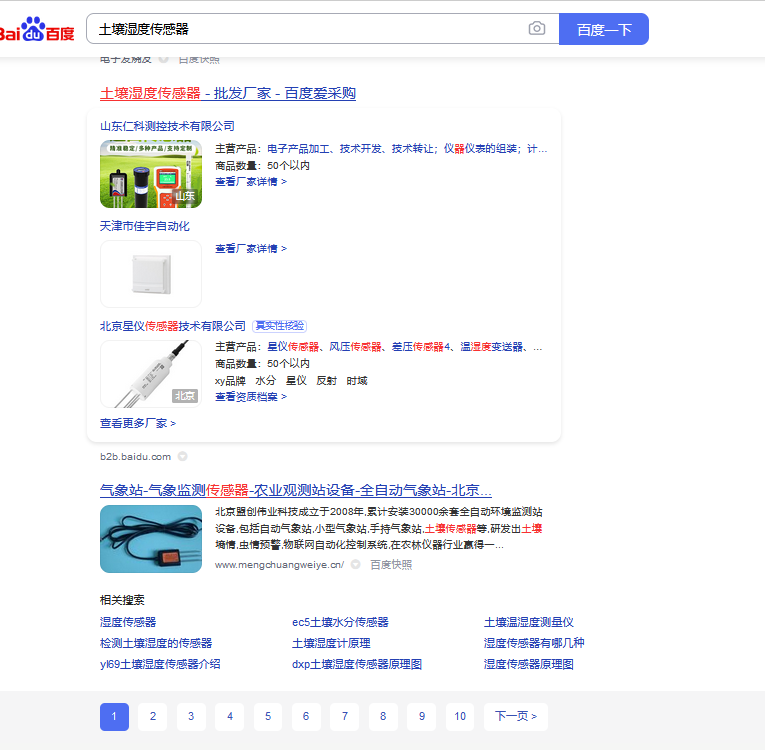
Task: Search related term 湿度传感器有哪几种
Action: 534,643
